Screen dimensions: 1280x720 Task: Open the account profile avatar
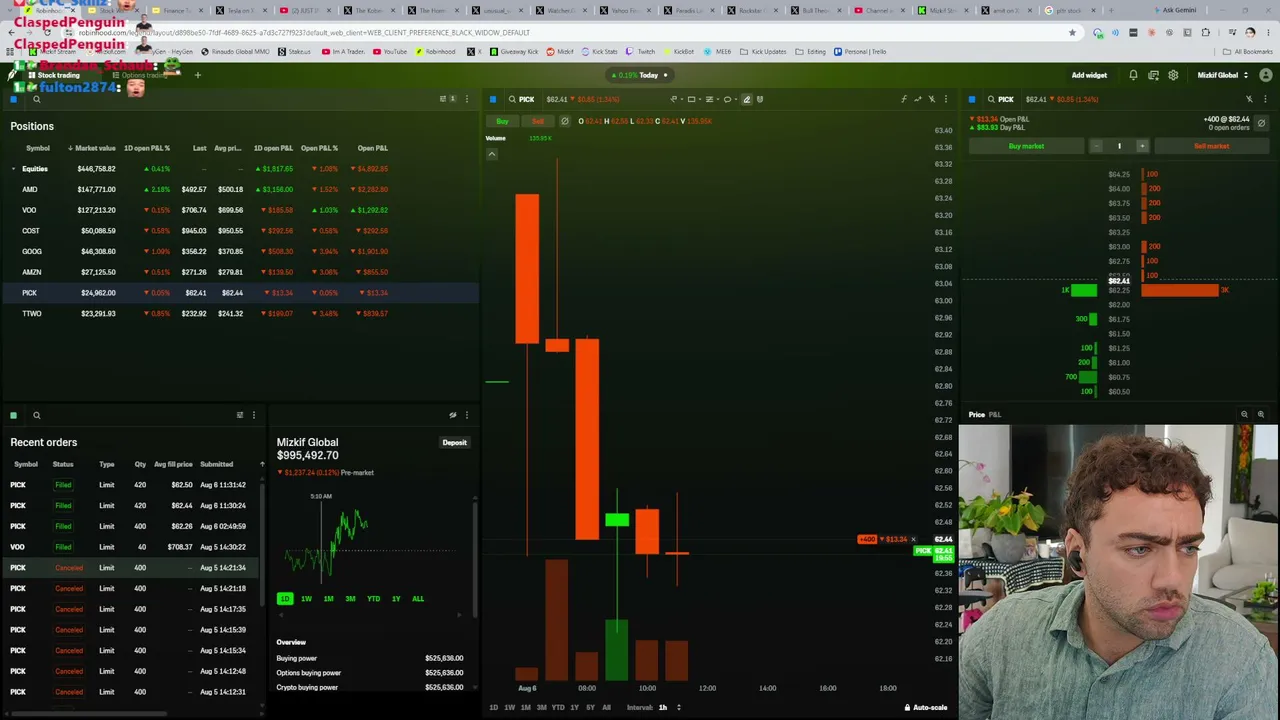(1266, 75)
